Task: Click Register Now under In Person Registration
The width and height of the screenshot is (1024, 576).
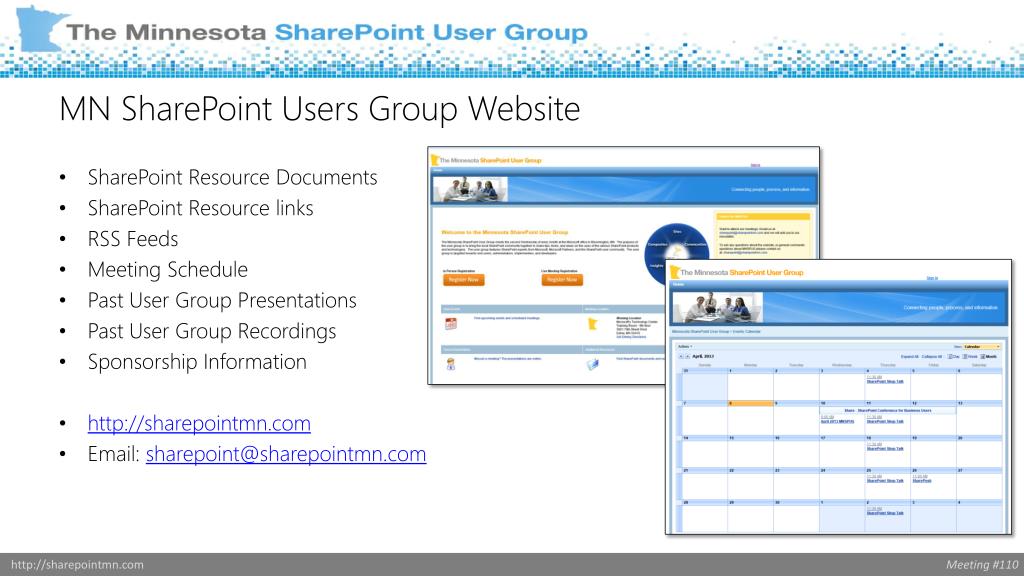Action: (464, 280)
